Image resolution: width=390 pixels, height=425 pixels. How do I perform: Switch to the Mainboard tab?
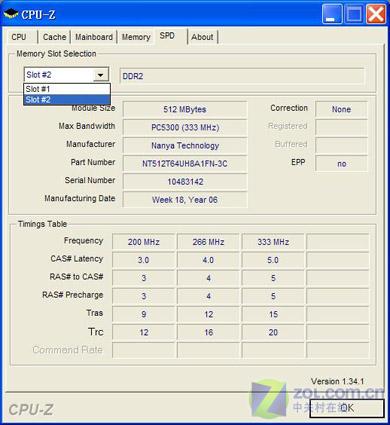tap(94, 37)
